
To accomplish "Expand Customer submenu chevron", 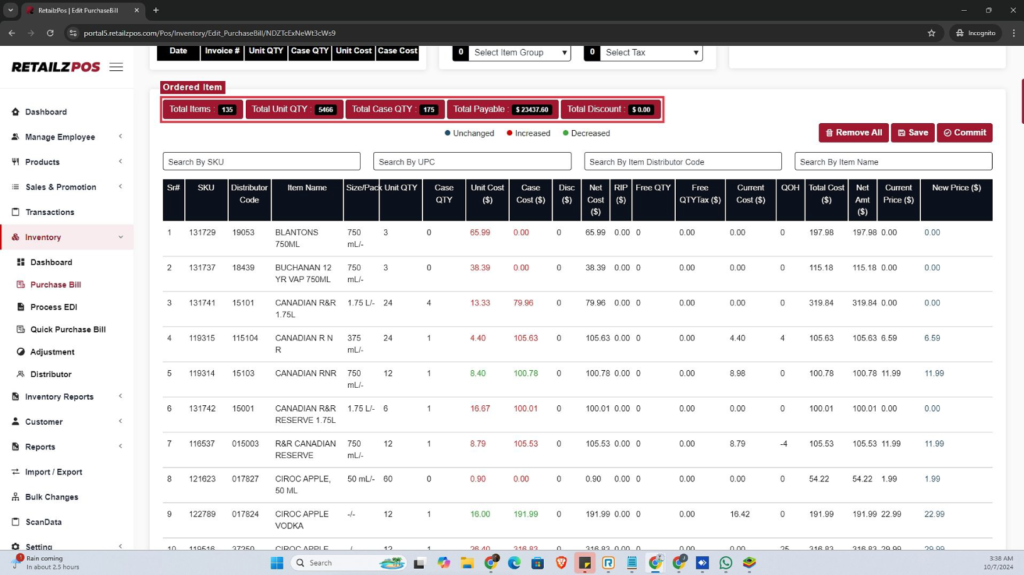I will click(x=121, y=421).
